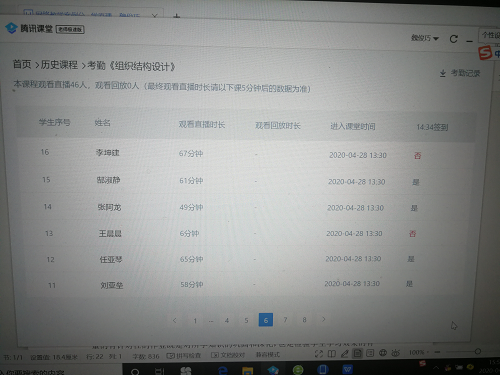Screen dimensions: 500x375
Task: Open the 首页 breadcrumb link
Action: pos(22,64)
